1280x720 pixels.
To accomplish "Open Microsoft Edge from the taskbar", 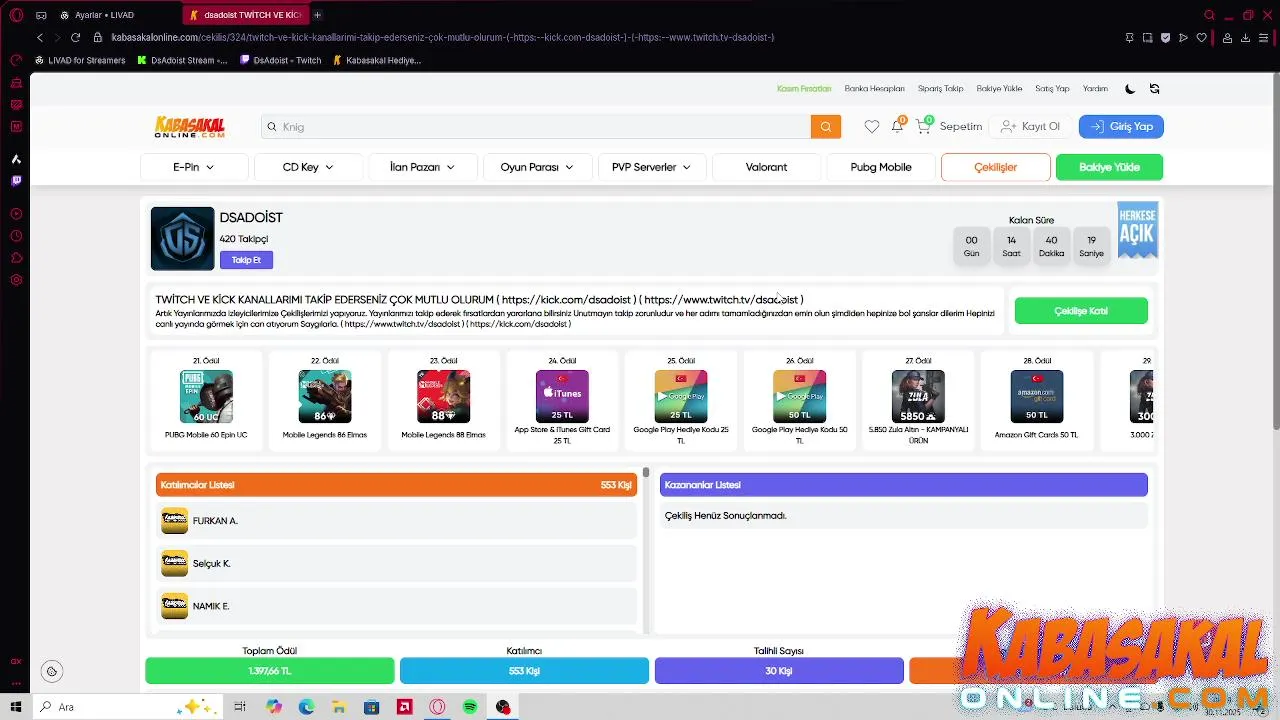I will click(x=306, y=707).
